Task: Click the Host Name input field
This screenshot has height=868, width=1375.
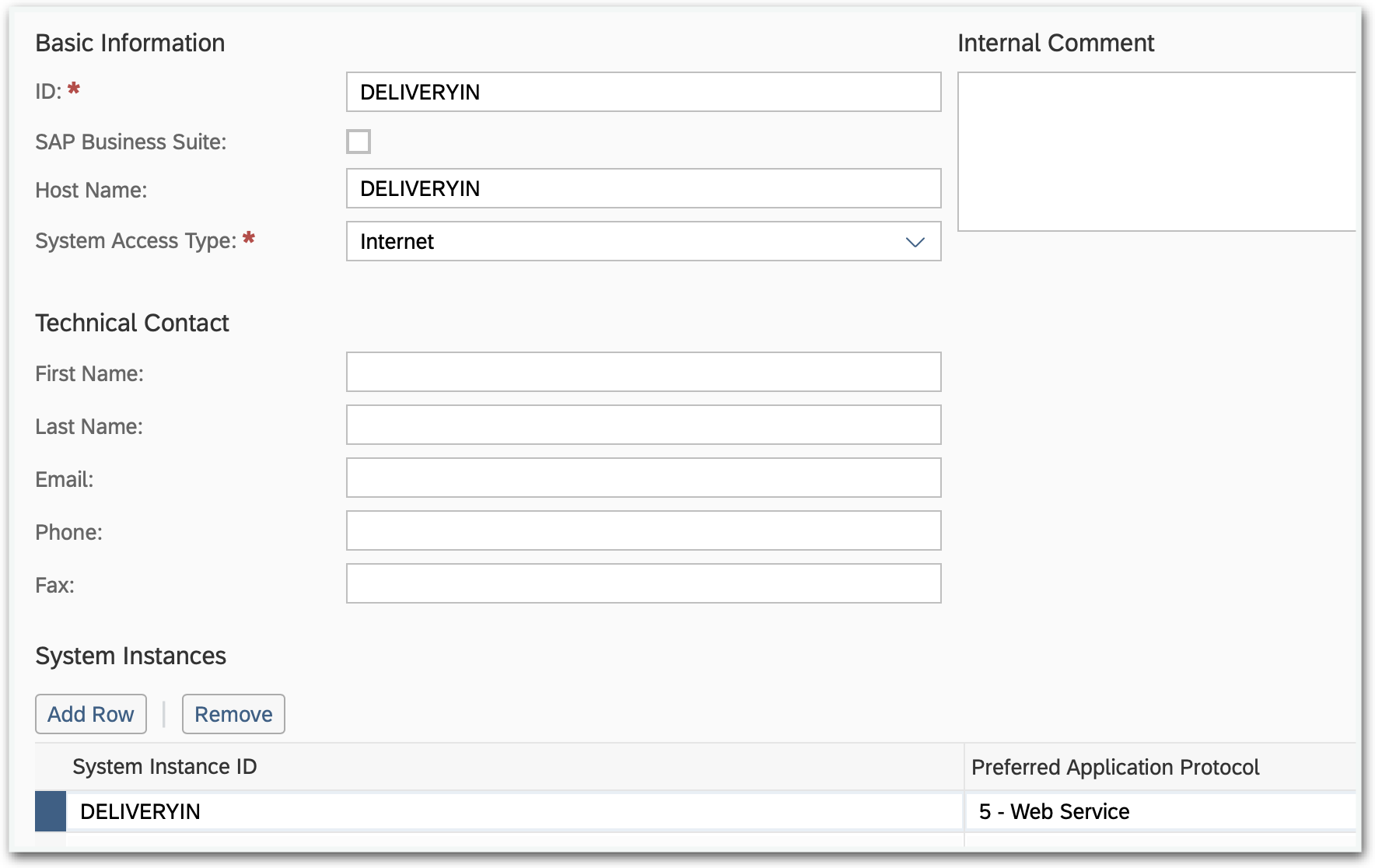Action: click(643, 188)
